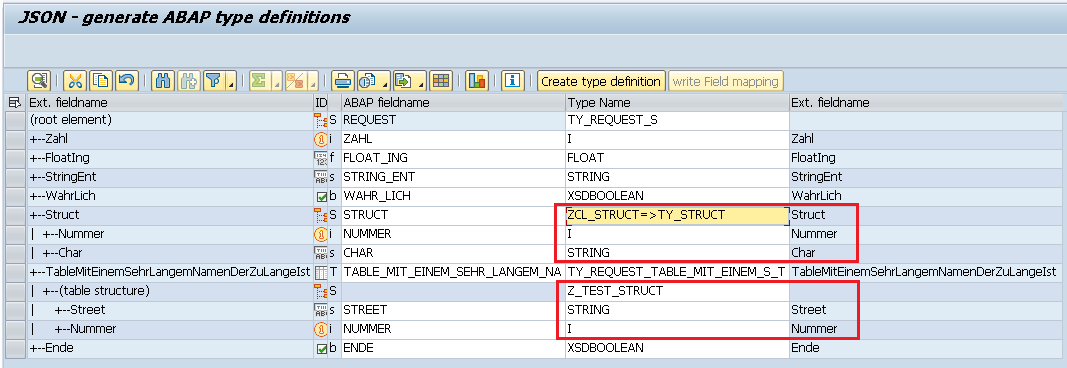1067x368 pixels.
Task: Click the Z_TEST_STRUCT type name cell
Action: point(677,291)
